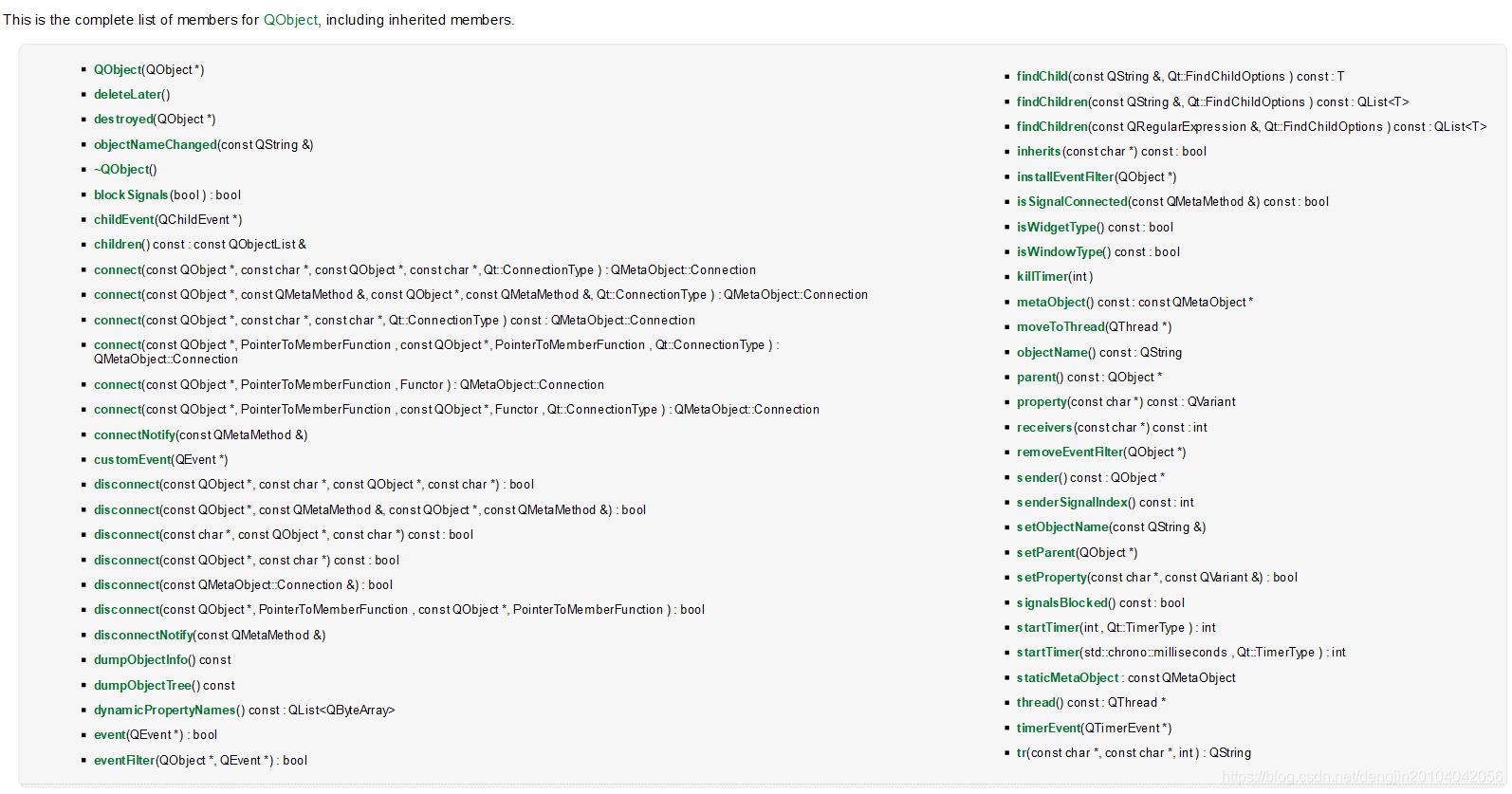Open the eventFilter member link
Screen dimensions: 1512x794
pyautogui.click(x=124, y=761)
